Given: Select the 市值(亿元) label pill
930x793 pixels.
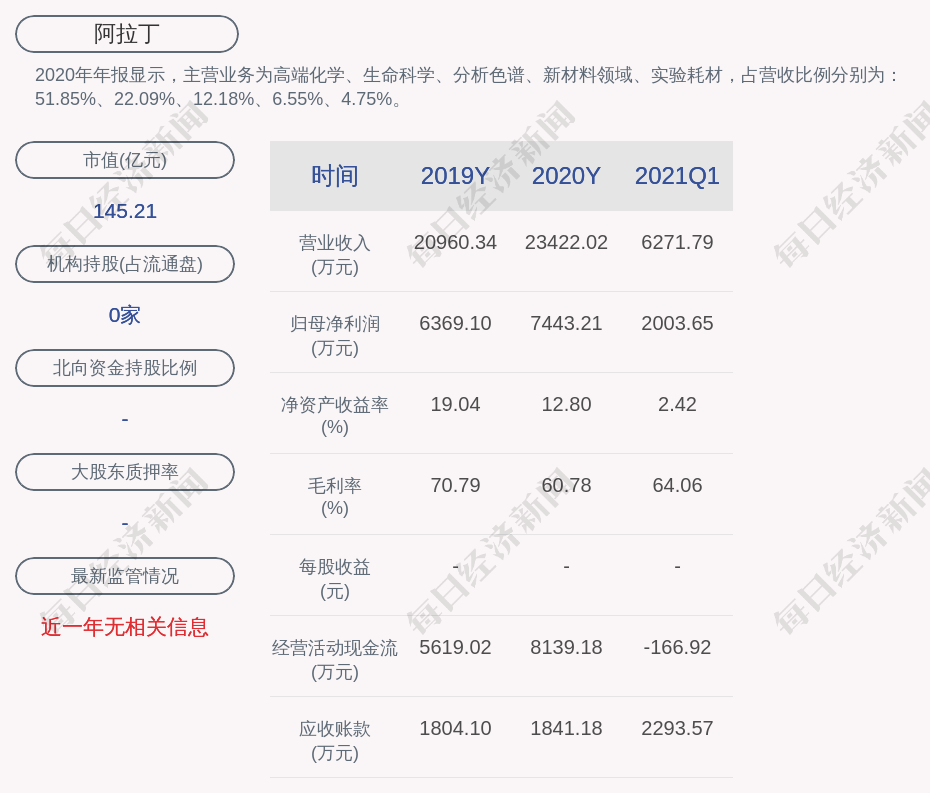Looking at the screenshot, I should click(x=125, y=160).
